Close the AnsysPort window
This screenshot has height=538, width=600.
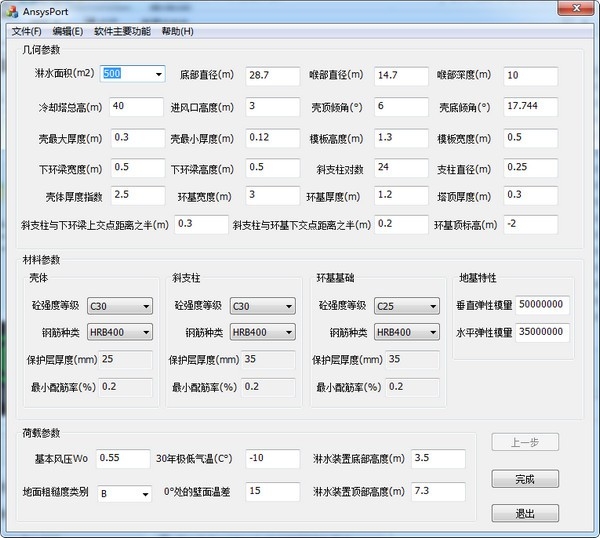point(576,8)
